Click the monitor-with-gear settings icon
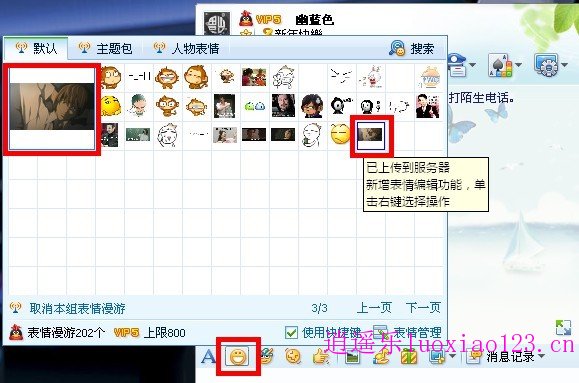The height and width of the screenshot is (383, 579). [547, 65]
